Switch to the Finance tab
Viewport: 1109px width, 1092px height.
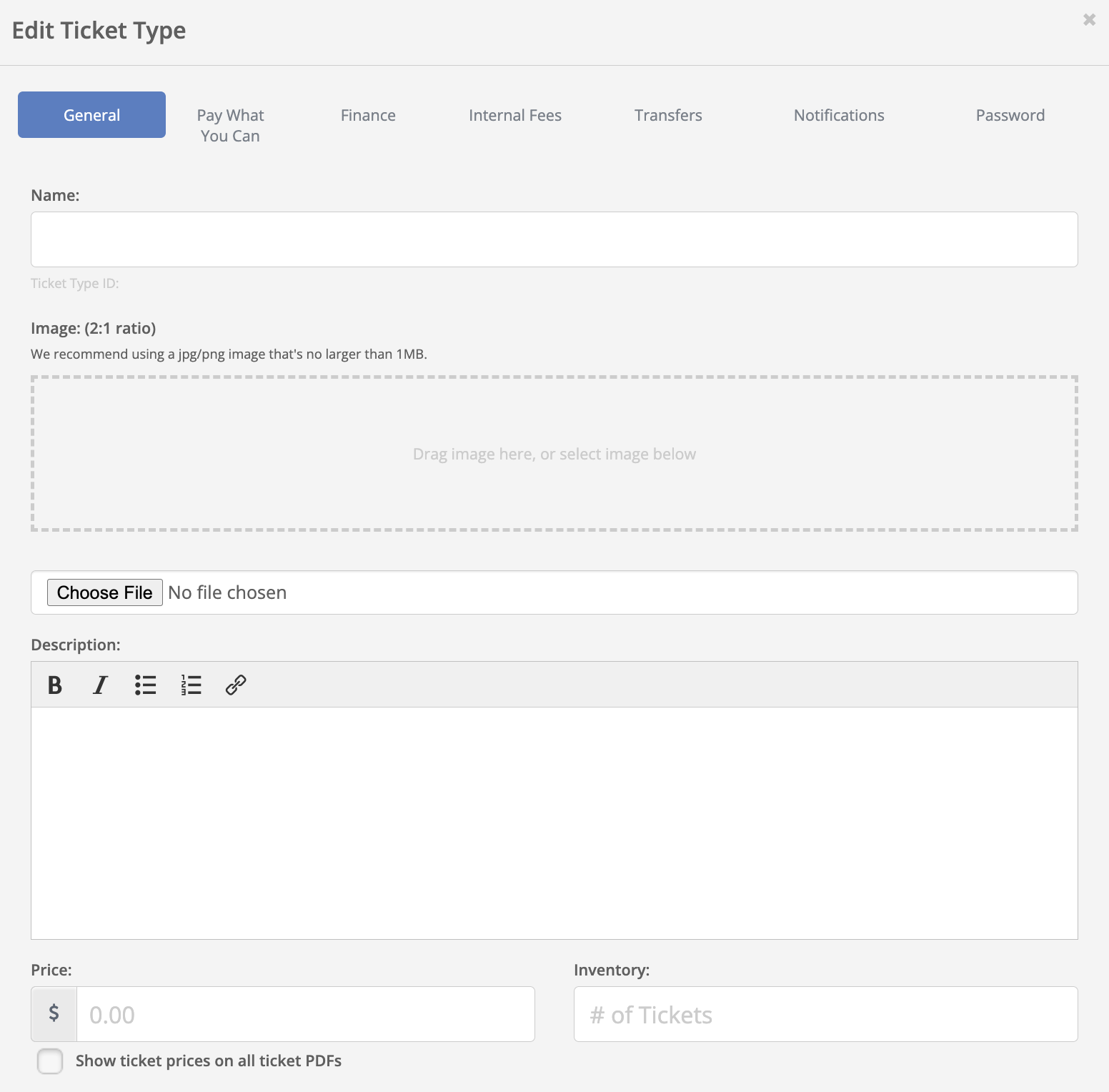368,115
